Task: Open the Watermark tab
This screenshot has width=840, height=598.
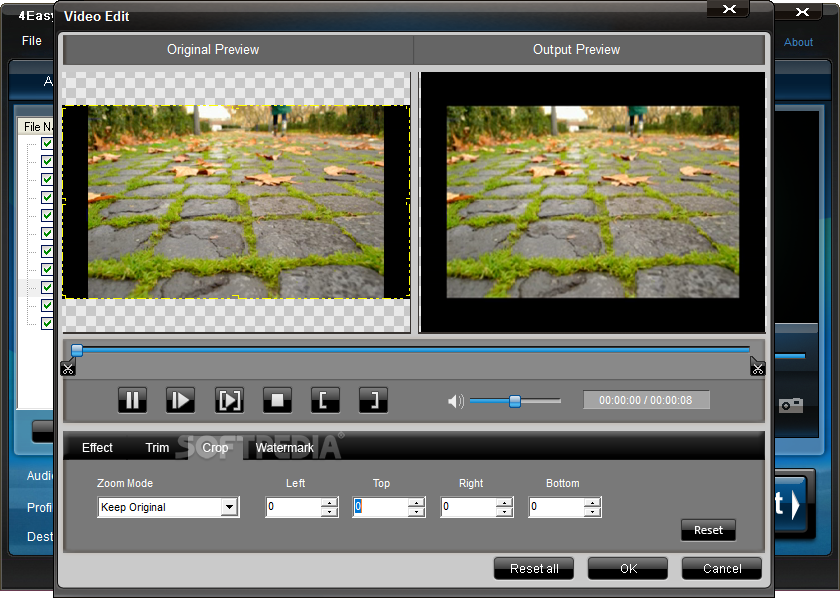Action: tap(284, 448)
